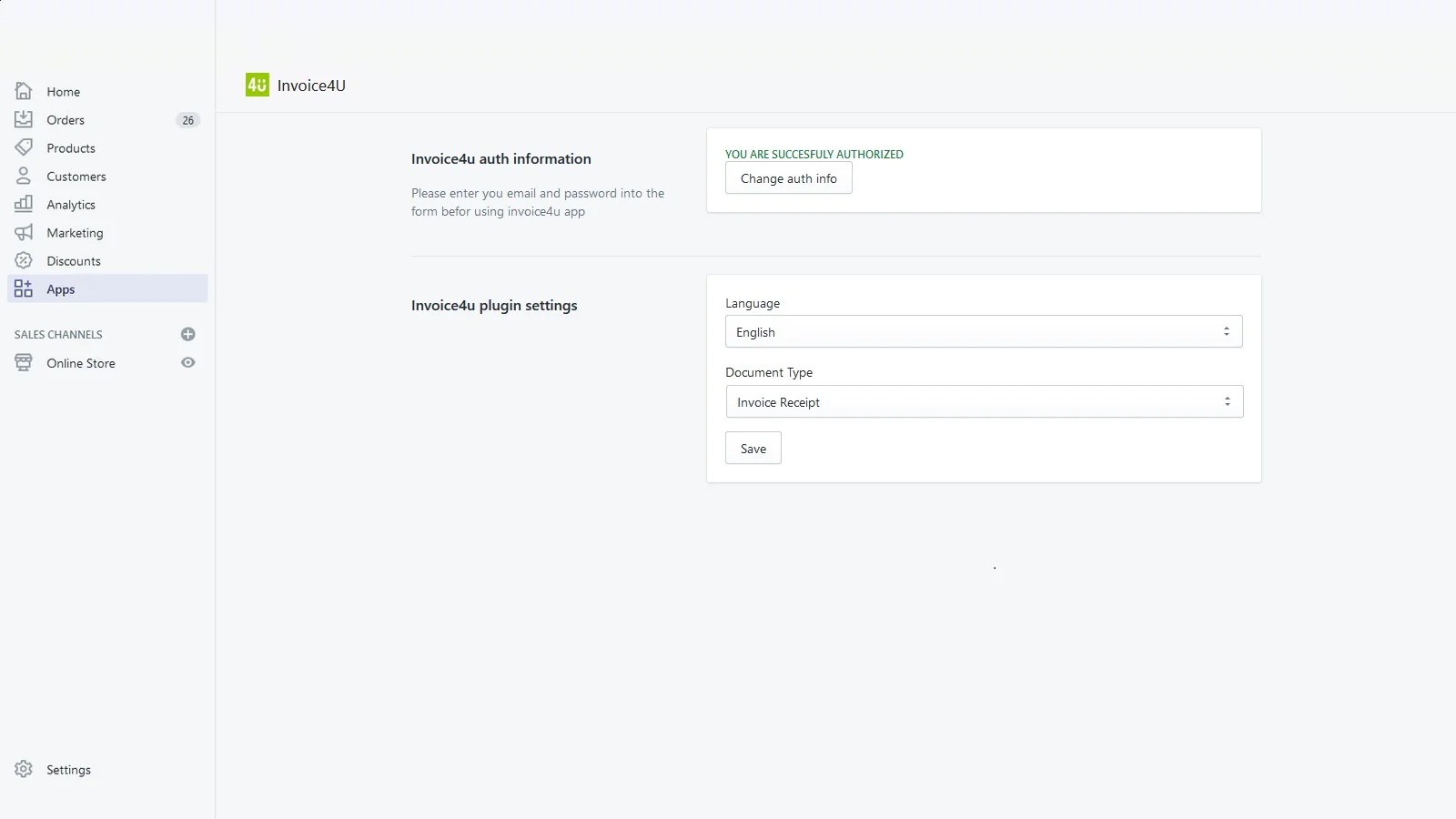1456x819 pixels.
Task: Click the 'Please enter you email' description
Action: point(538,202)
